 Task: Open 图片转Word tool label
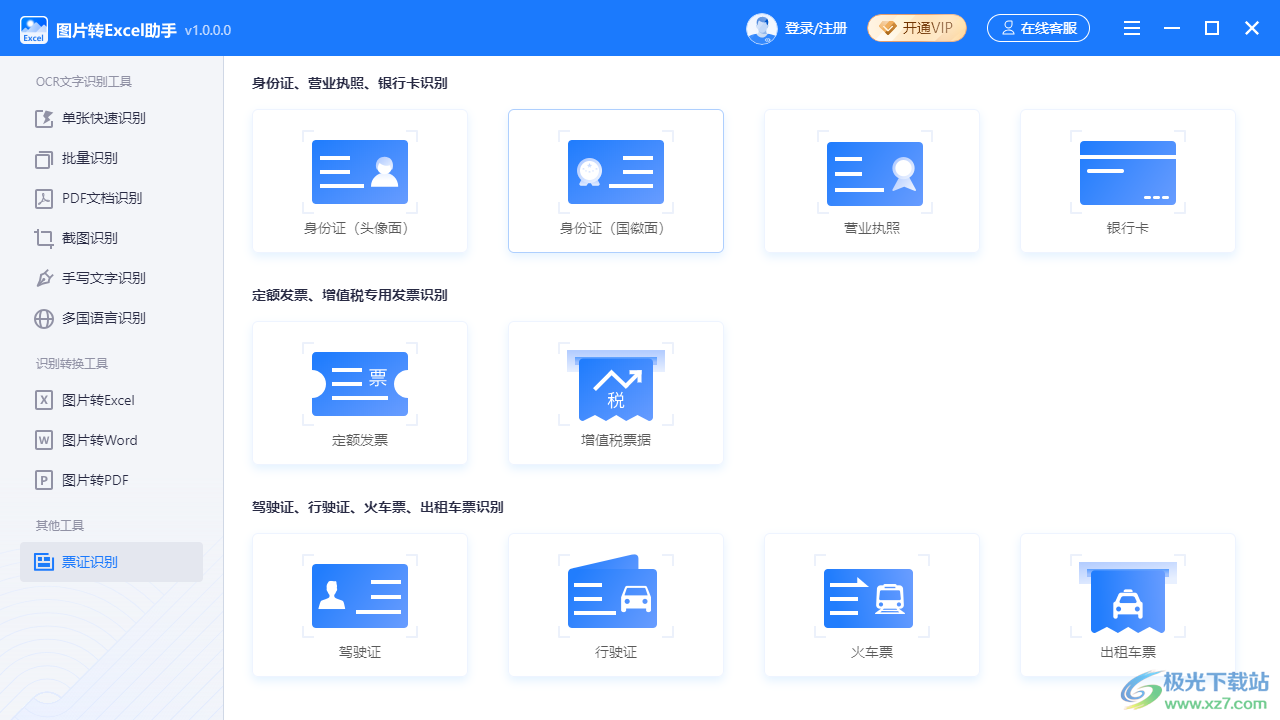pos(100,440)
